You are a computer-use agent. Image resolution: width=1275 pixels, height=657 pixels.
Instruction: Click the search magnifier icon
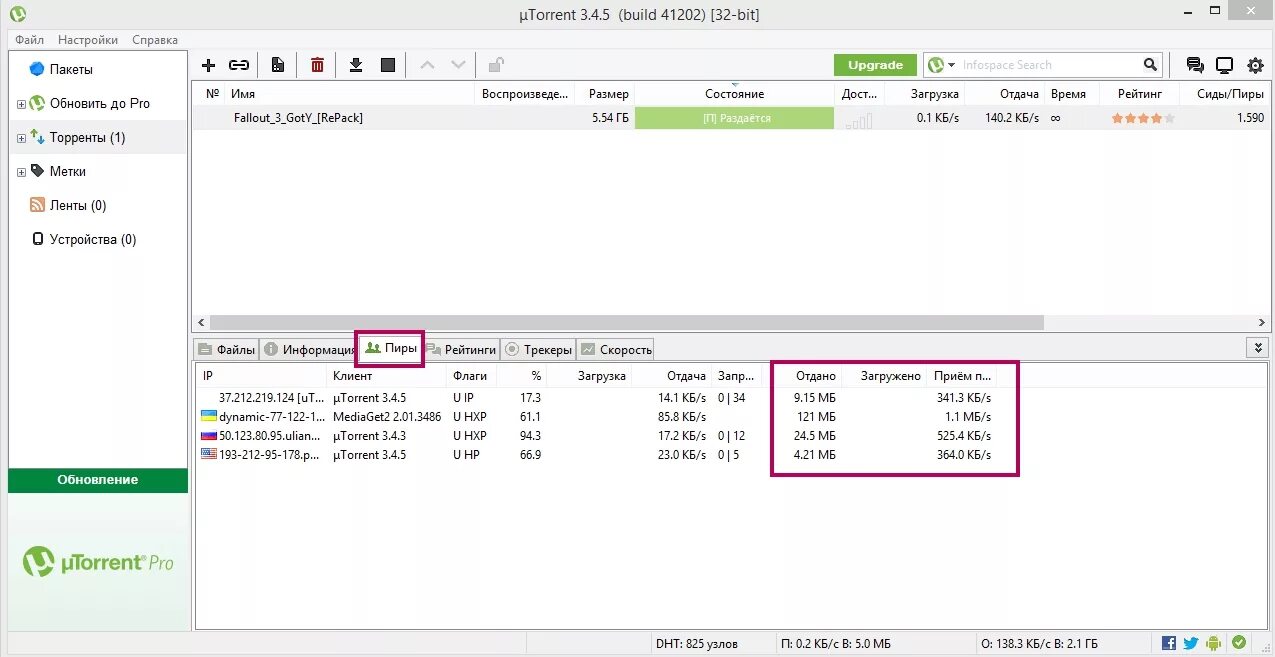pyautogui.click(x=1152, y=65)
